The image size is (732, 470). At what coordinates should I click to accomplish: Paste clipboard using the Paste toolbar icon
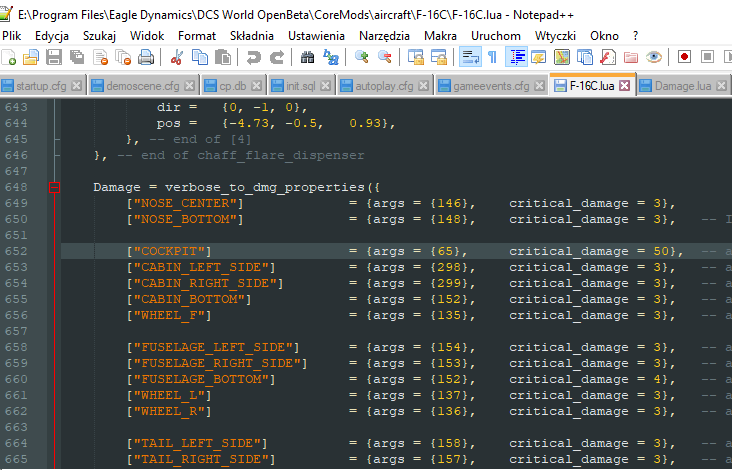[x=223, y=57]
